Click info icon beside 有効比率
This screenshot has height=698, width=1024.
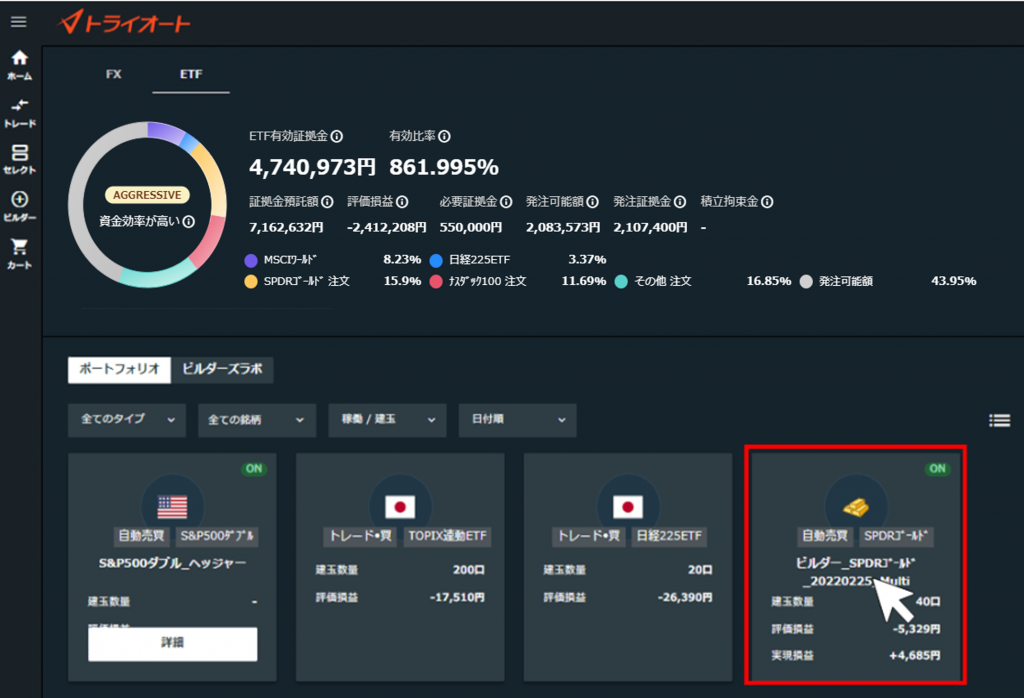pyautogui.click(x=444, y=136)
